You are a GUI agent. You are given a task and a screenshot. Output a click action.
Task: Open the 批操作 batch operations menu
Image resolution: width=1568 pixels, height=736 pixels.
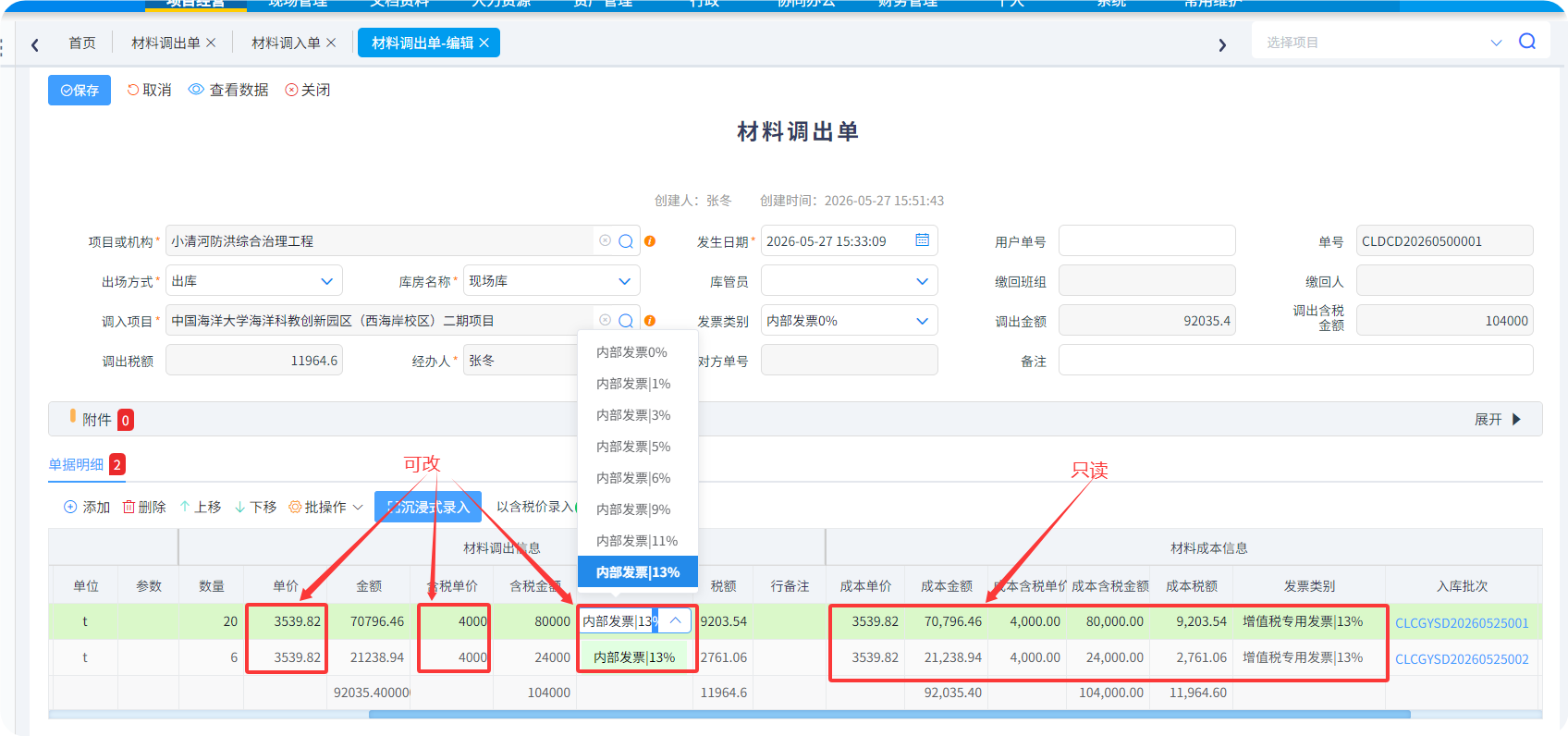coord(325,507)
